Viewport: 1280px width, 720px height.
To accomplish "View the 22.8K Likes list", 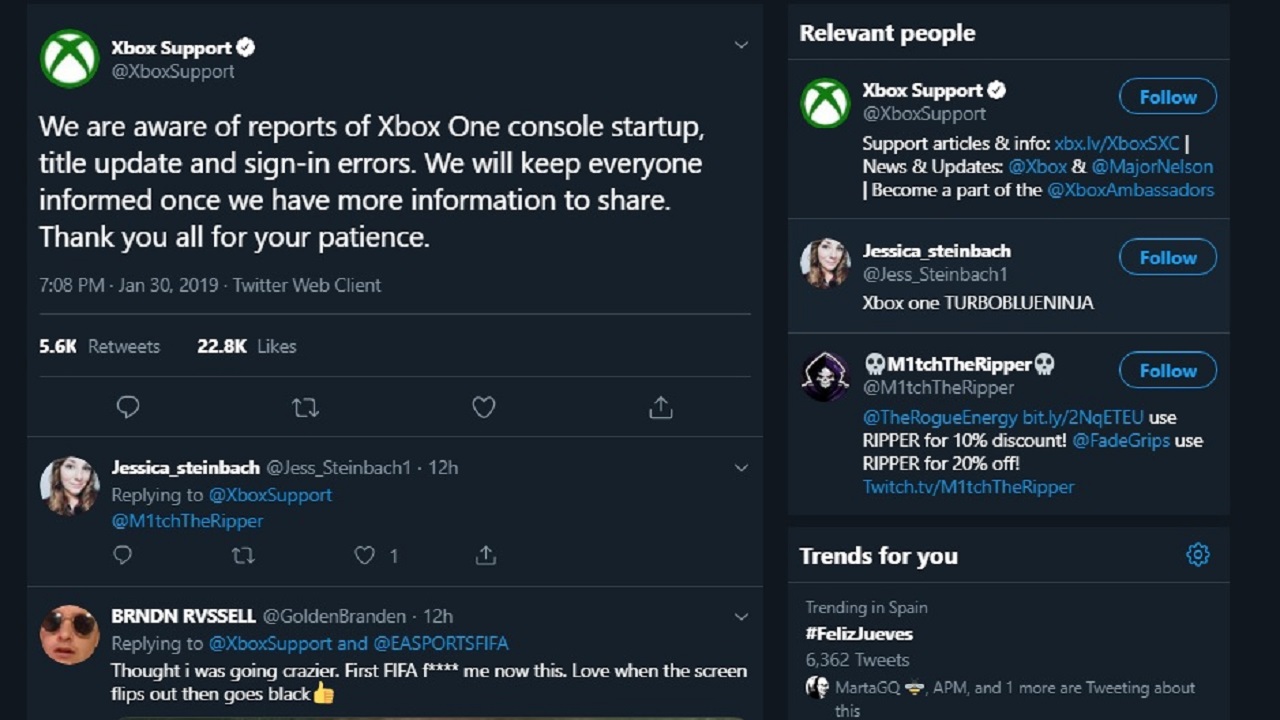I will click(x=247, y=346).
